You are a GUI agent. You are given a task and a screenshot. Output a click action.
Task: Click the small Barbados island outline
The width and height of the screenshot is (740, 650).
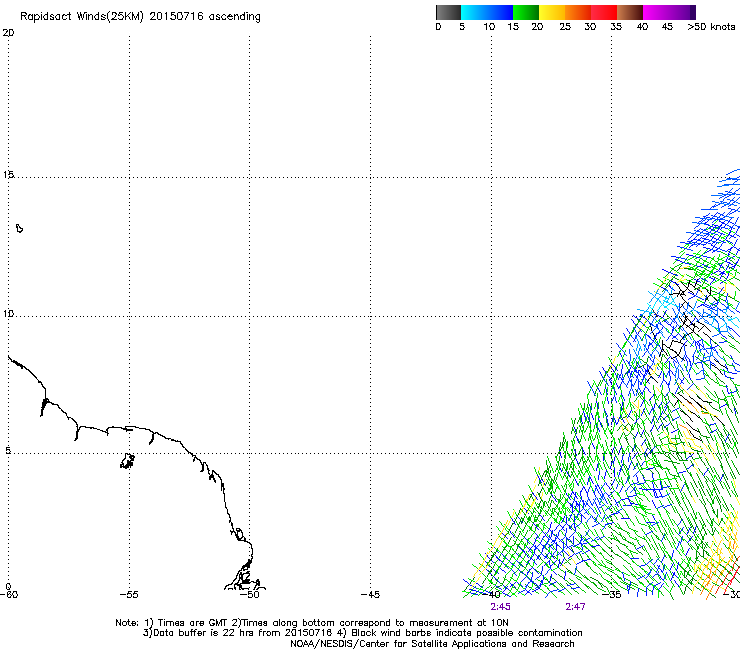tap(19, 228)
